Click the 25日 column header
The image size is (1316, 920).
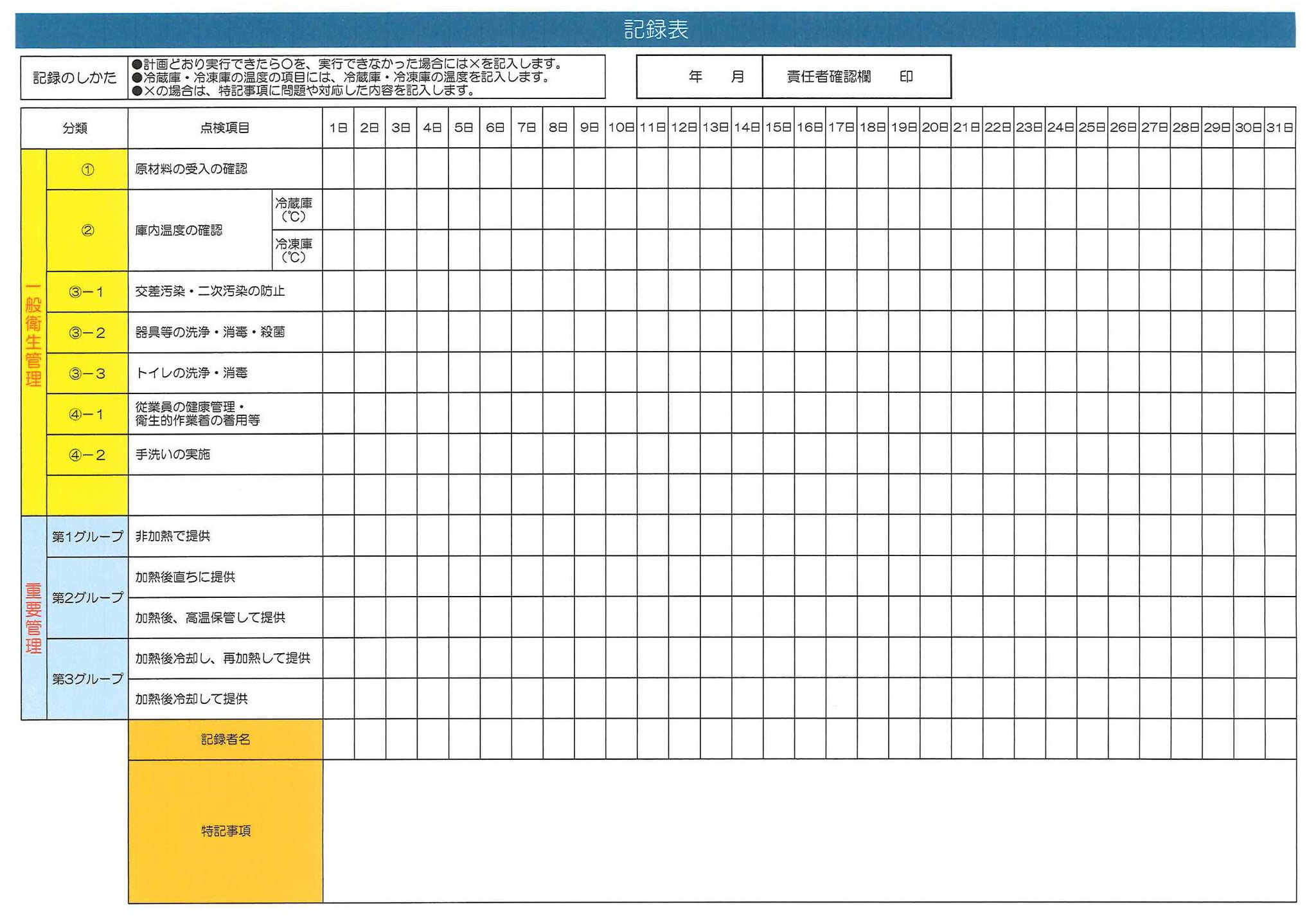[1092, 128]
